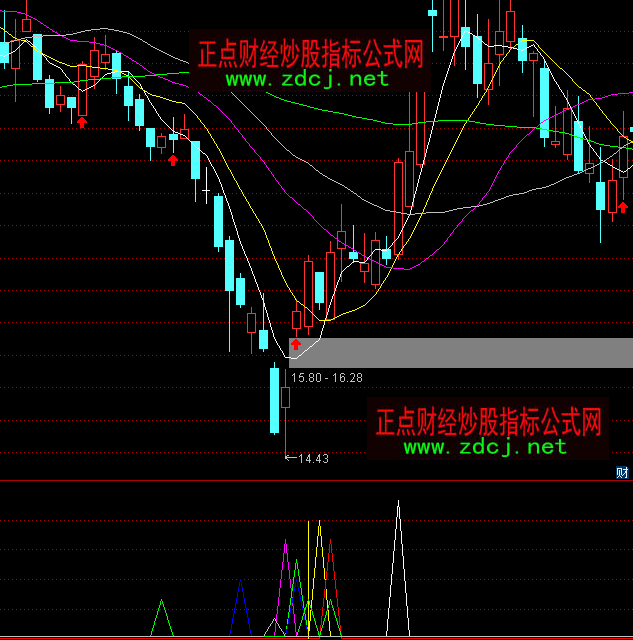This screenshot has width=633, height=640.
Task: Click the 14.43 lowest price label
Action: click(x=314, y=459)
